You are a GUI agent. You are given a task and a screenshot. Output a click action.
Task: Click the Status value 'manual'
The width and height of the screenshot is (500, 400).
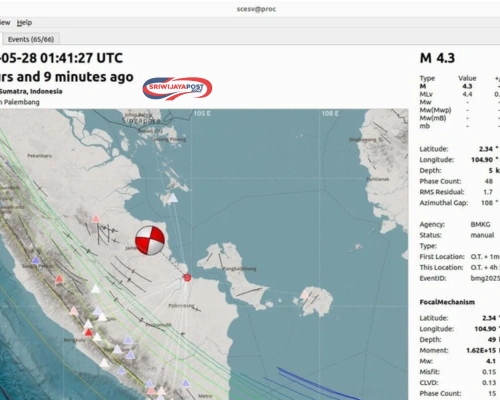482,235
